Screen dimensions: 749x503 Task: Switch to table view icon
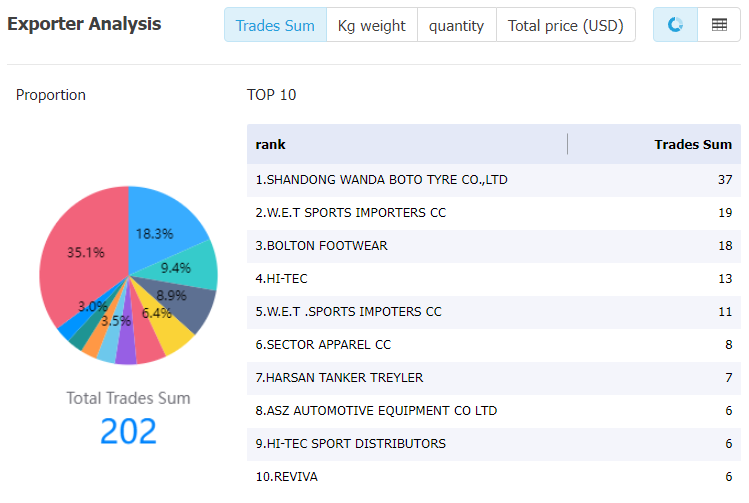[719, 25]
